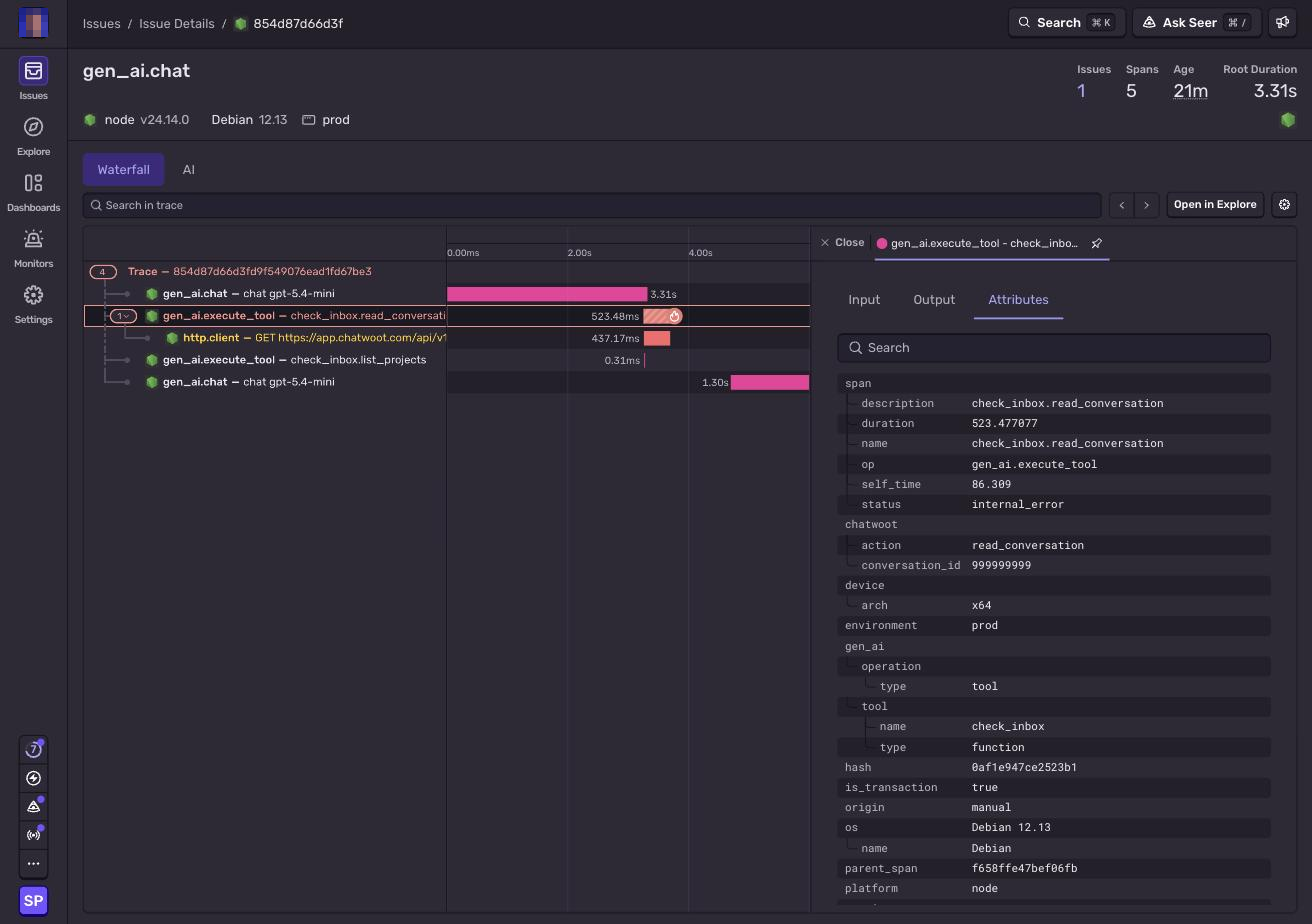Select the first gen_ai.chat gpt-5.4-mini span row
Viewport: 1312px width, 924px height.
pos(265,294)
